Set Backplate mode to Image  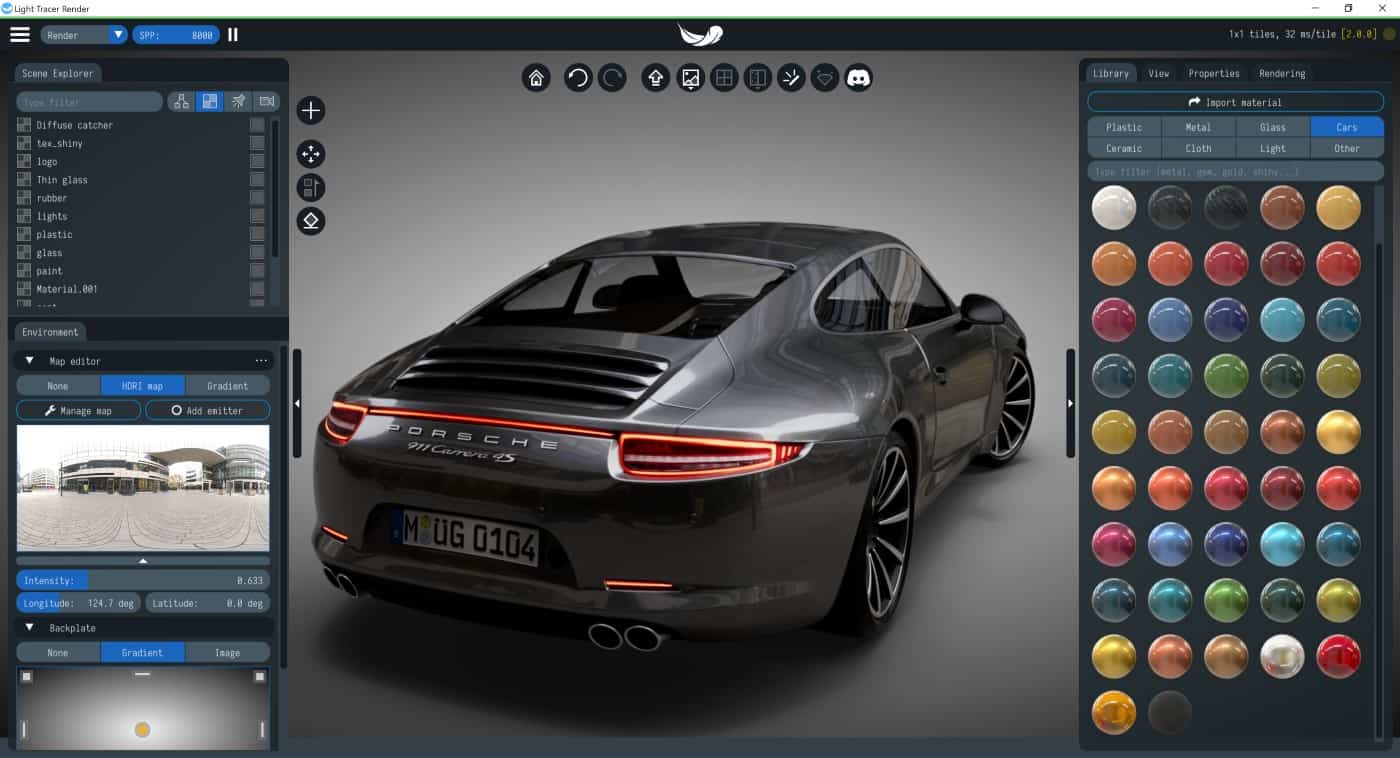point(228,653)
